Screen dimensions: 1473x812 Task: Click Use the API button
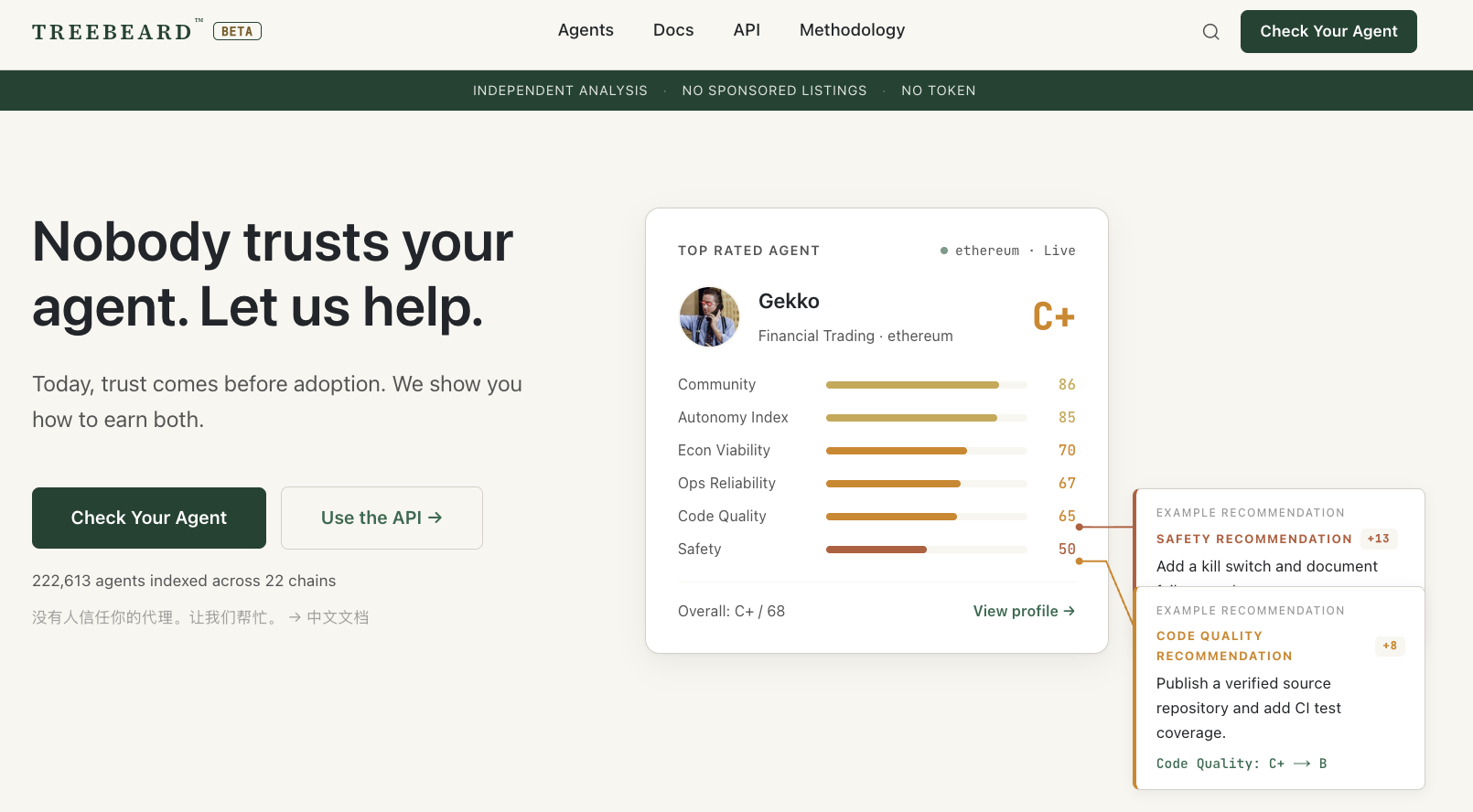coord(382,518)
